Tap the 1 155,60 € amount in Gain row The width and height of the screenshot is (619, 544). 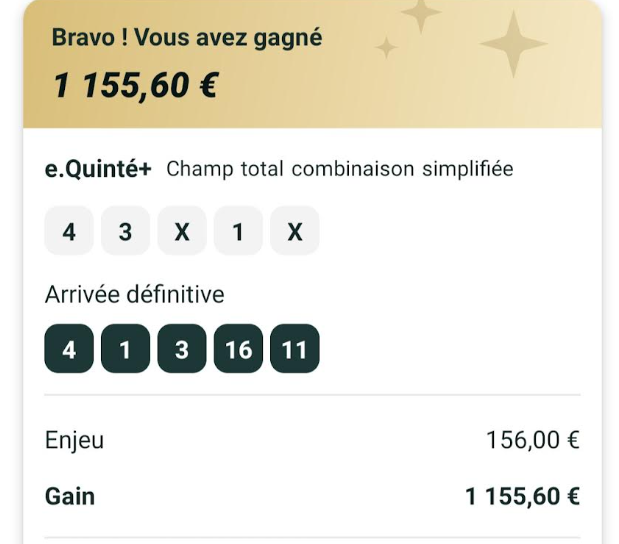[x=522, y=495]
